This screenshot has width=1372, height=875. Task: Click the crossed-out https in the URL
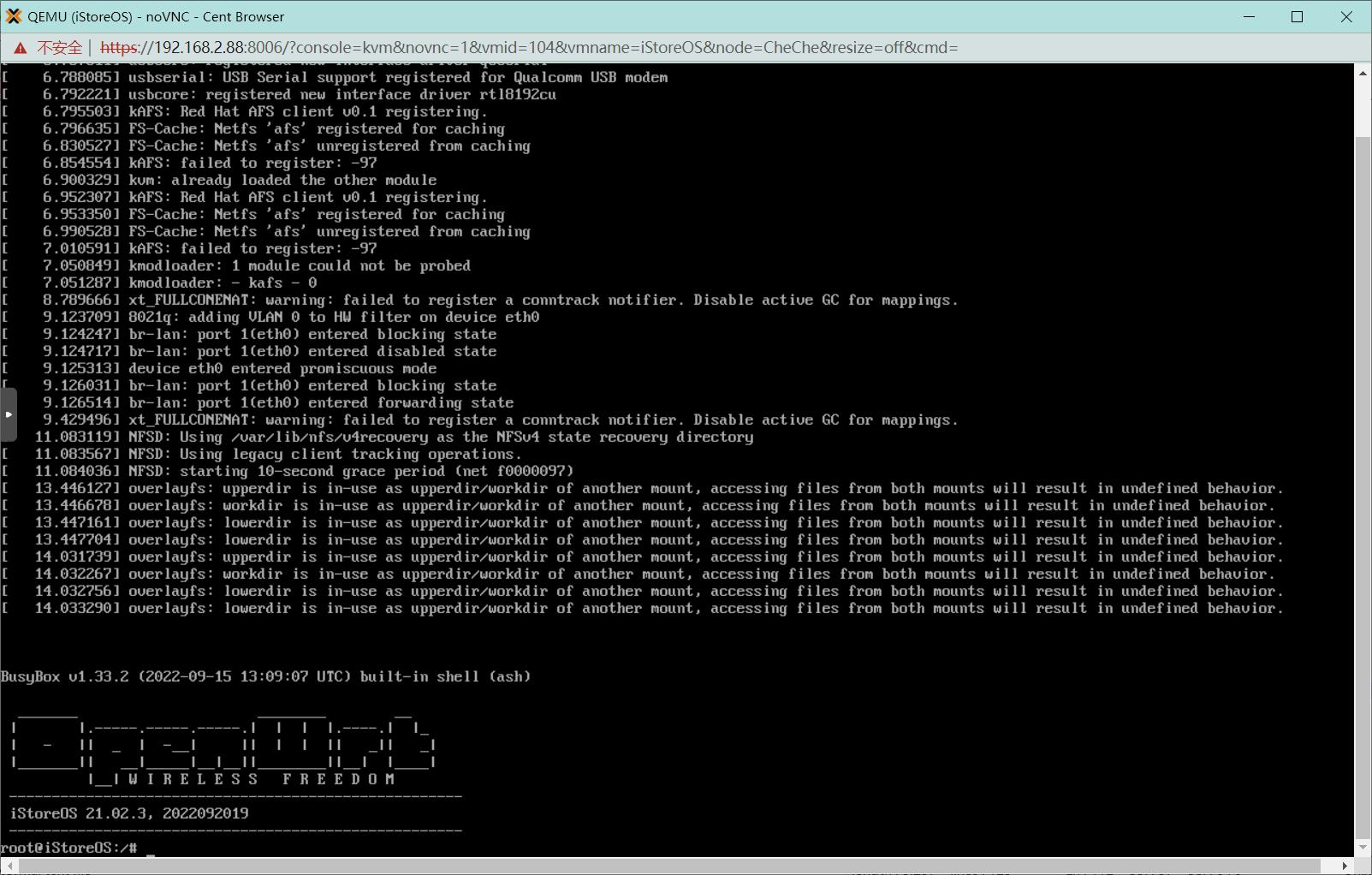click(119, 48)
